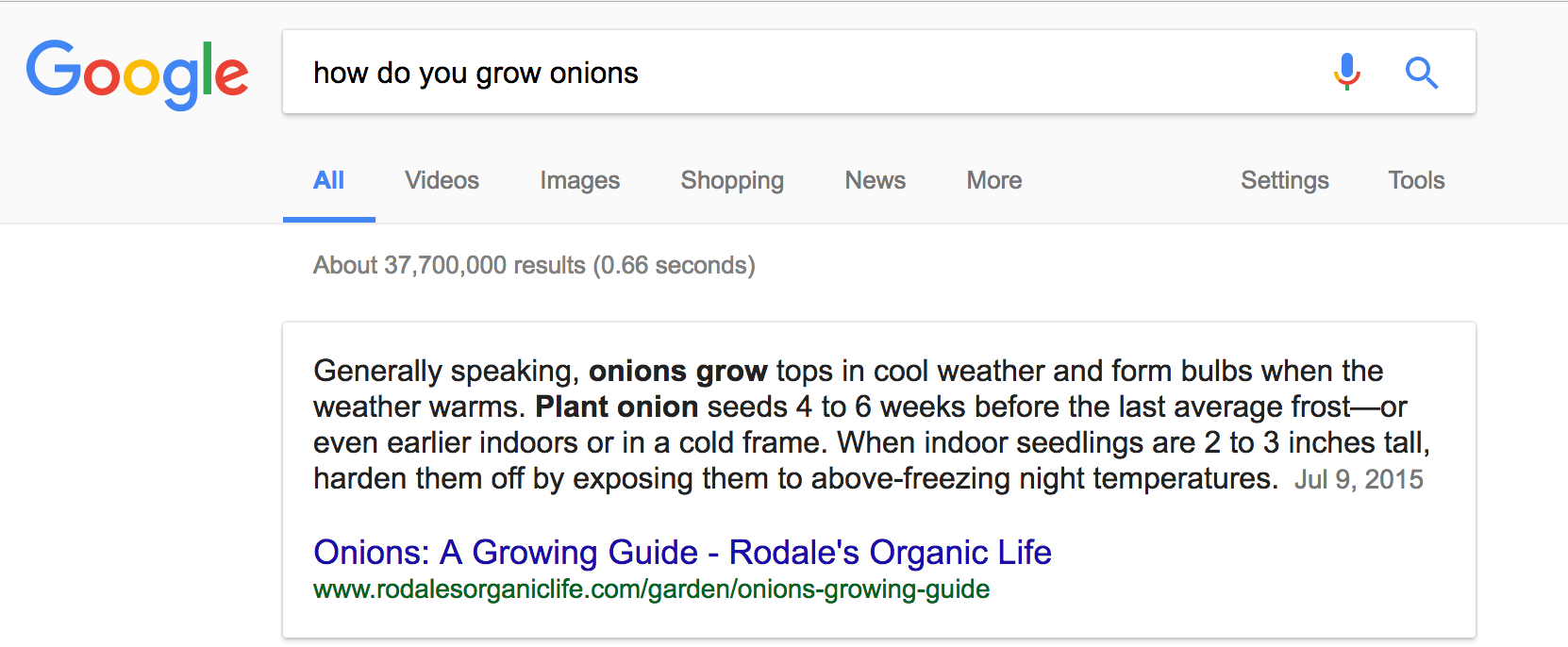Go to the News tab
The image size is (1568, 647).
pos(875,180)
